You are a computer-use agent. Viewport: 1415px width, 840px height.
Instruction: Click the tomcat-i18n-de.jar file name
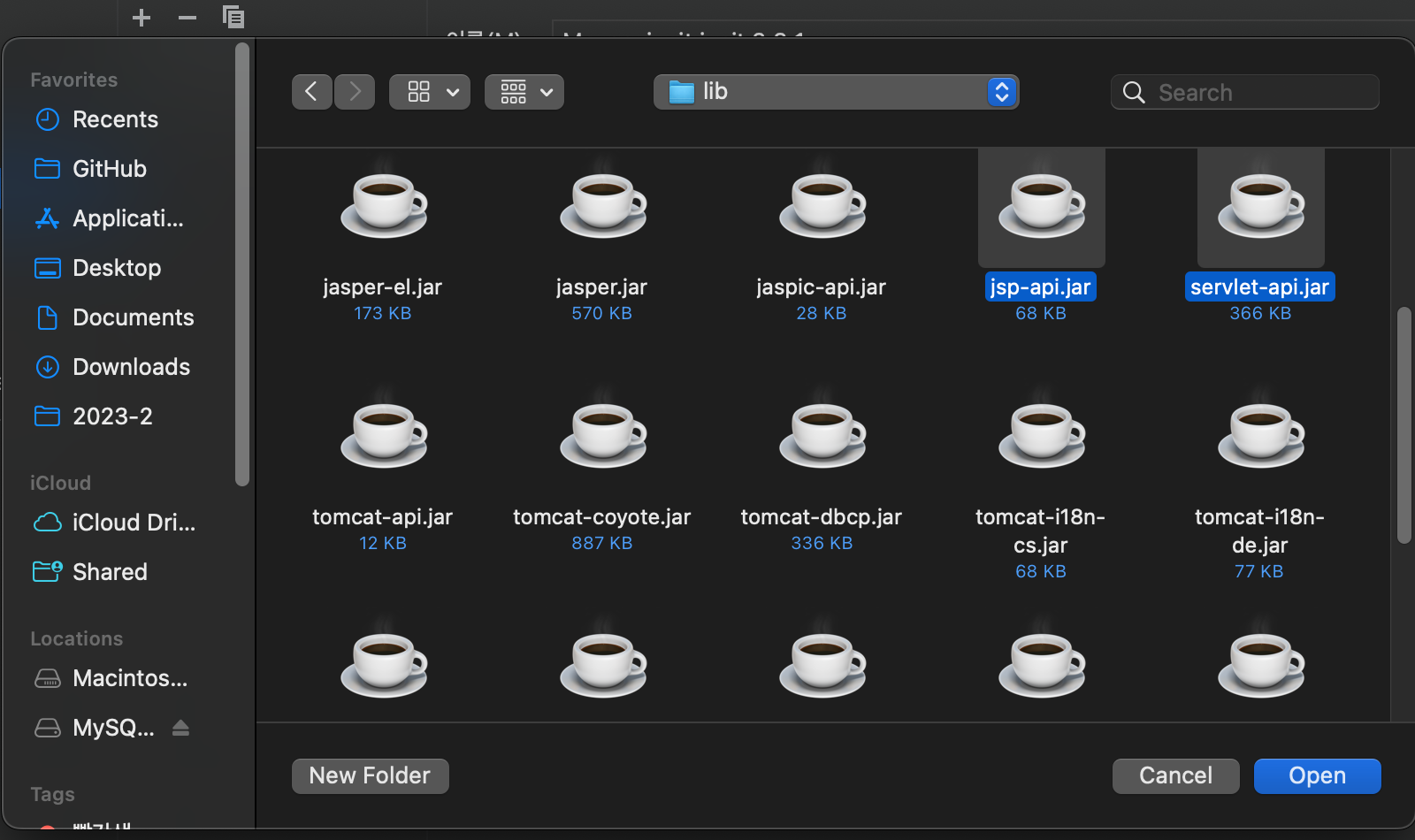1260,531
